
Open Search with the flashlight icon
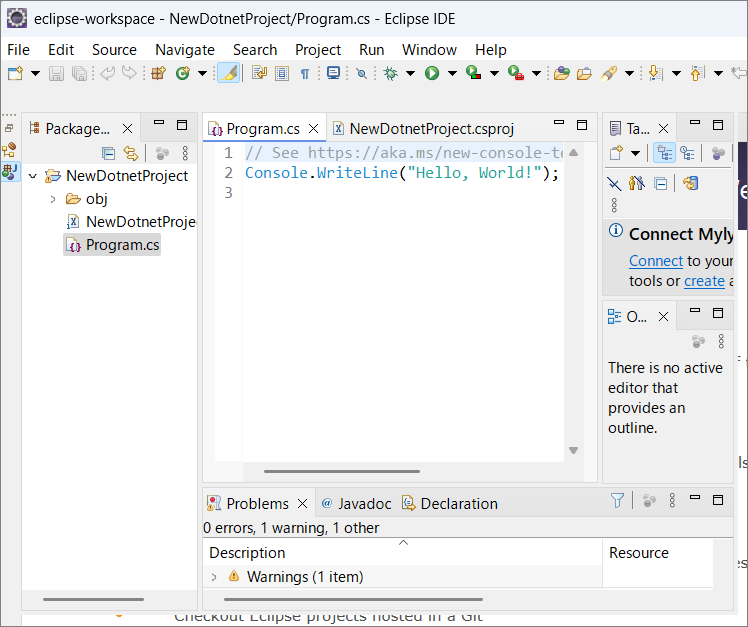coord(609,73)
